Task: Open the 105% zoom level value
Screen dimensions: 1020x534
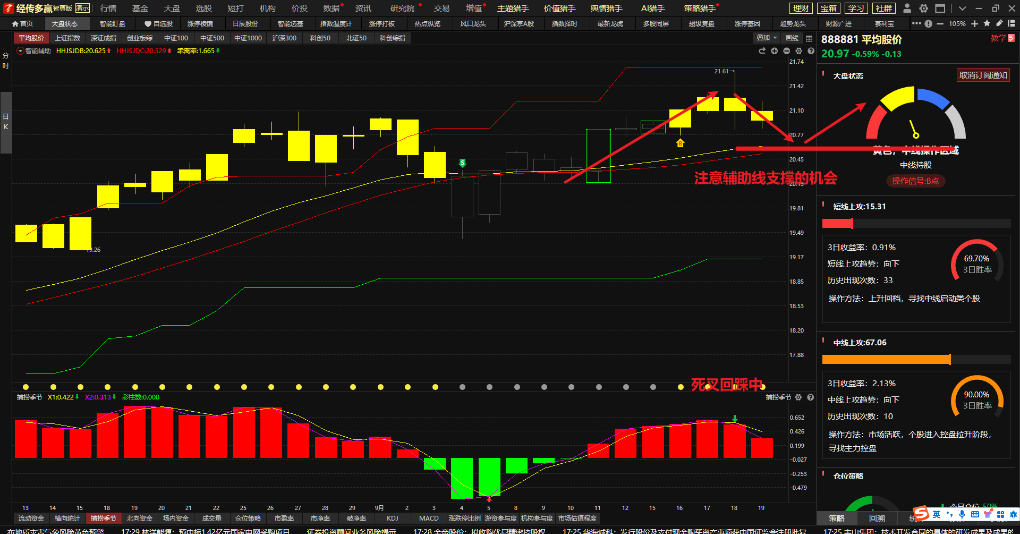Action: [957, 23]
